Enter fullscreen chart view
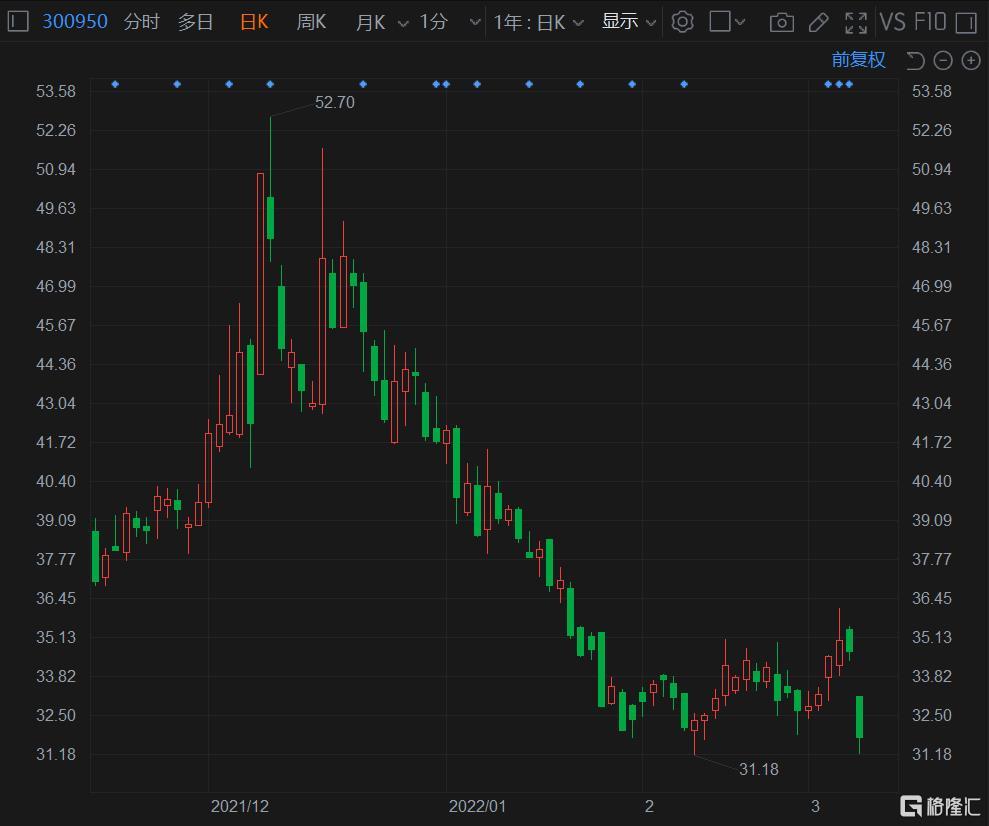The image size is (989, 826). tap(855, 23)
